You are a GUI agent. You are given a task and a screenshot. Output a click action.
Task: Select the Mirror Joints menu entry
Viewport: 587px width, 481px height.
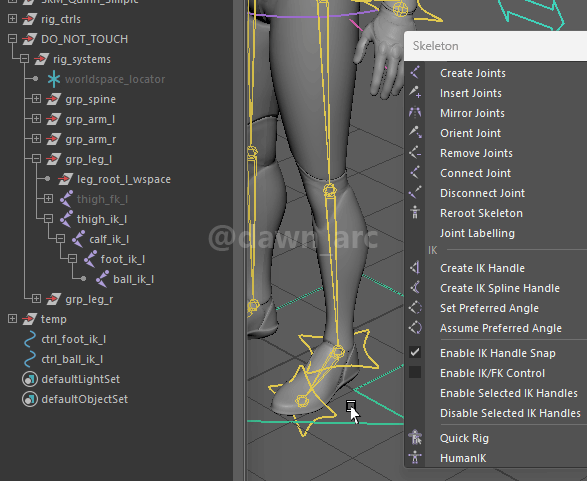tap(472, 113)
